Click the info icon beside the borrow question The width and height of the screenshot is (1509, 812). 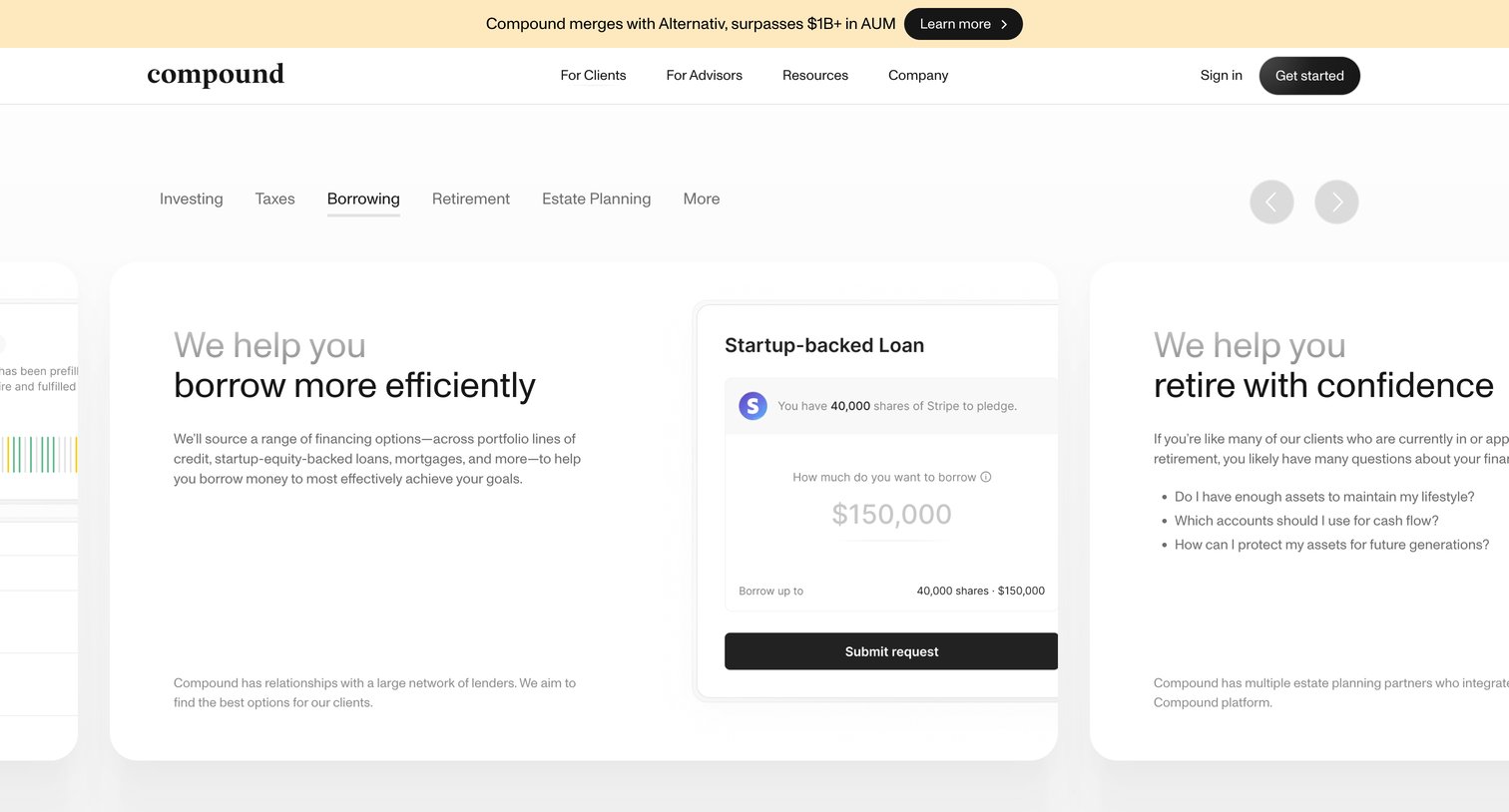point(986,477)
